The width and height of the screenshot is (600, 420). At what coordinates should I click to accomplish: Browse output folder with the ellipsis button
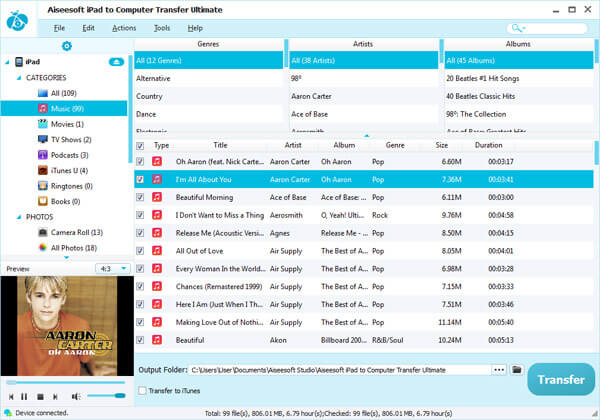point(499,370)
